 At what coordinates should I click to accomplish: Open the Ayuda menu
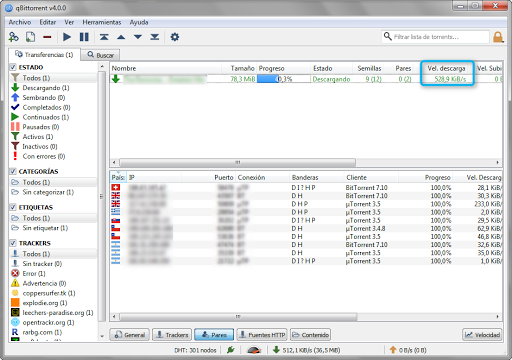click(x=139, y=22)
